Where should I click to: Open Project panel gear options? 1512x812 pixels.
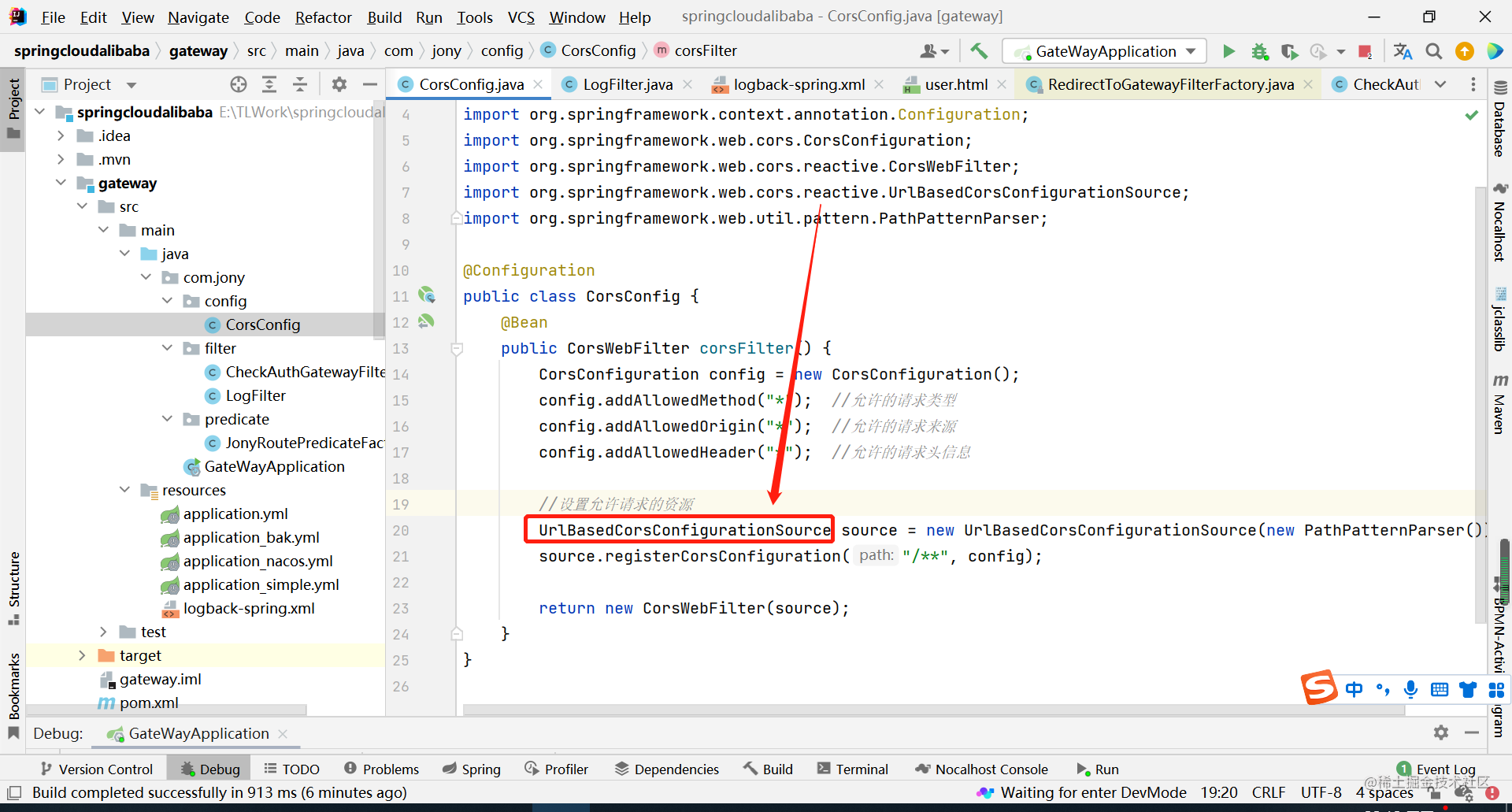pos(339,84)
